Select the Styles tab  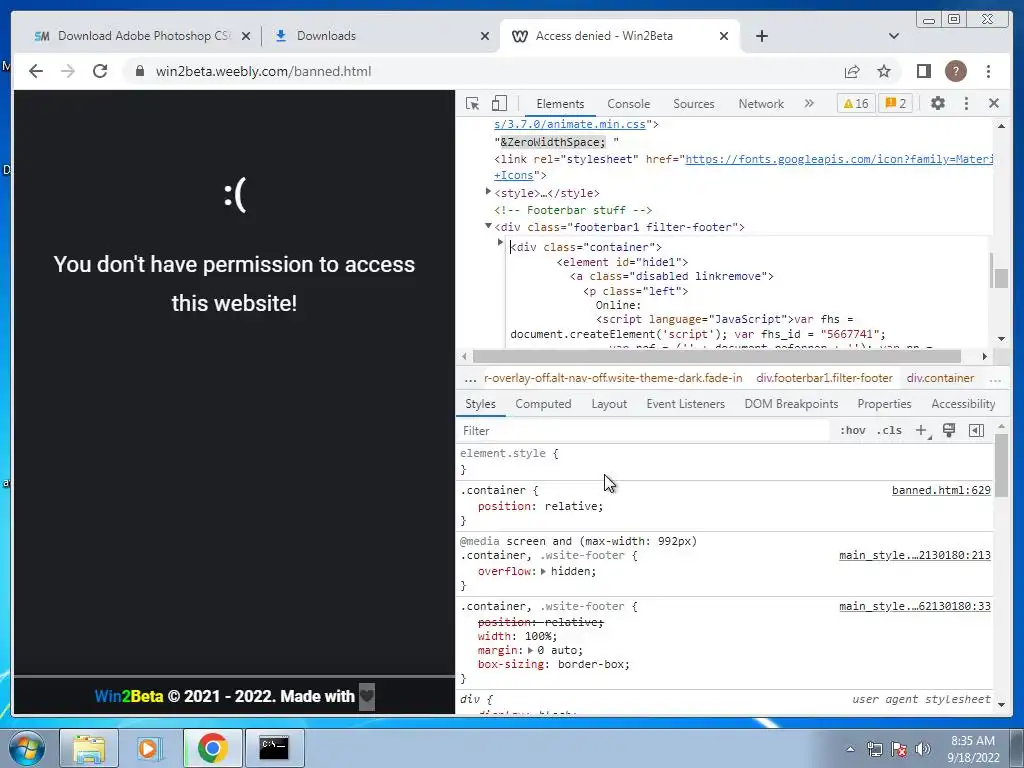tap(481, 404)
